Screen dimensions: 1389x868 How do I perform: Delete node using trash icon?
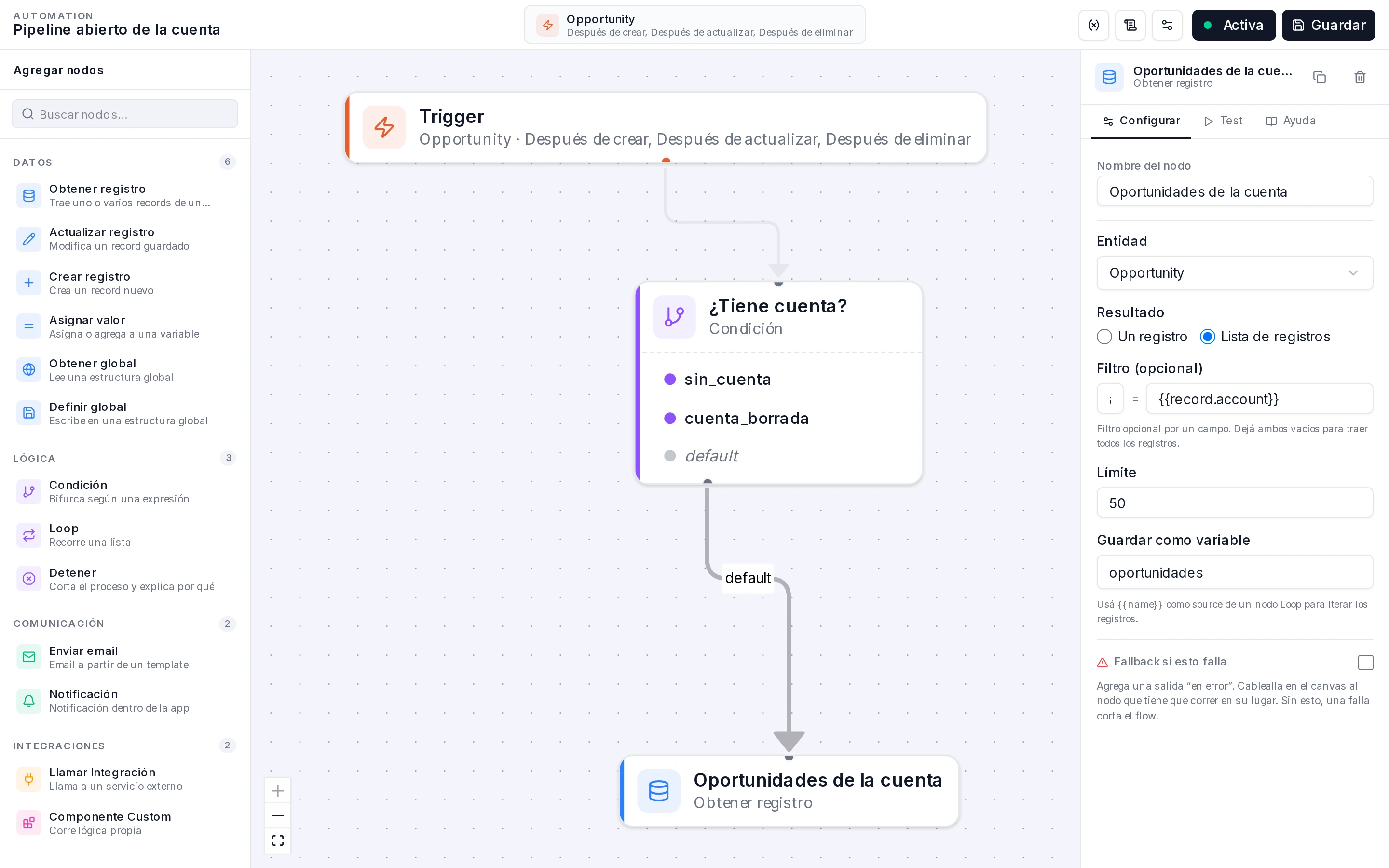pos(1360,77)
